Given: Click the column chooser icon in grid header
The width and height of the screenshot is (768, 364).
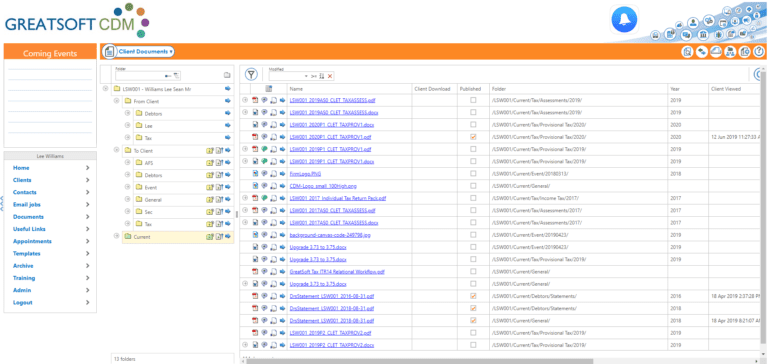Looking at the screenshot, I should (x=269, y=89).
